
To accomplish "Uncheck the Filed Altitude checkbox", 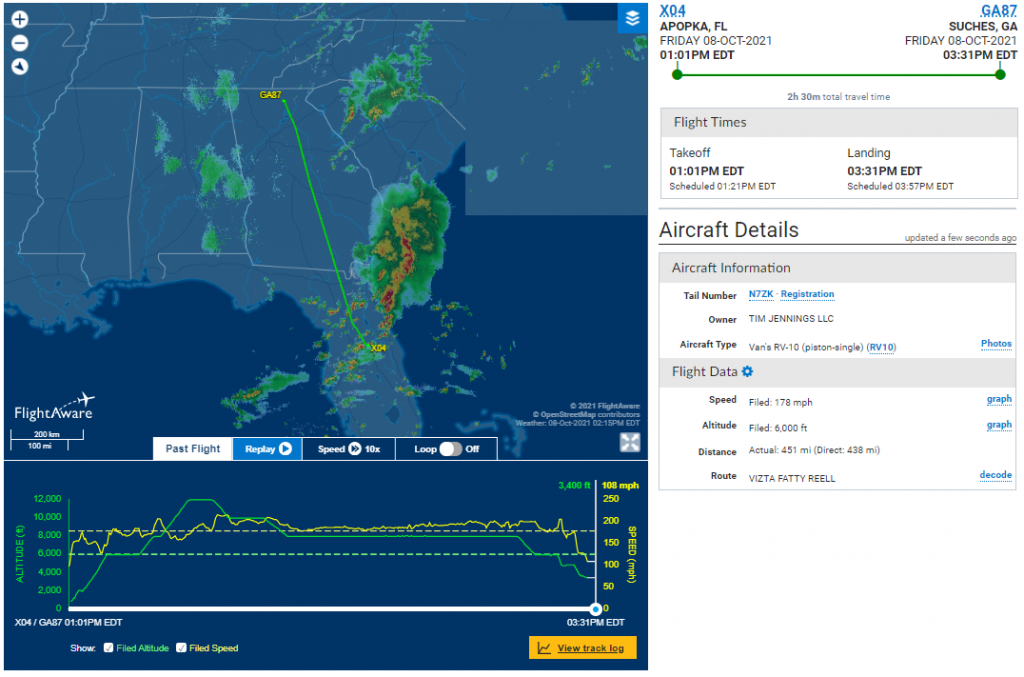I will point(108,648).
